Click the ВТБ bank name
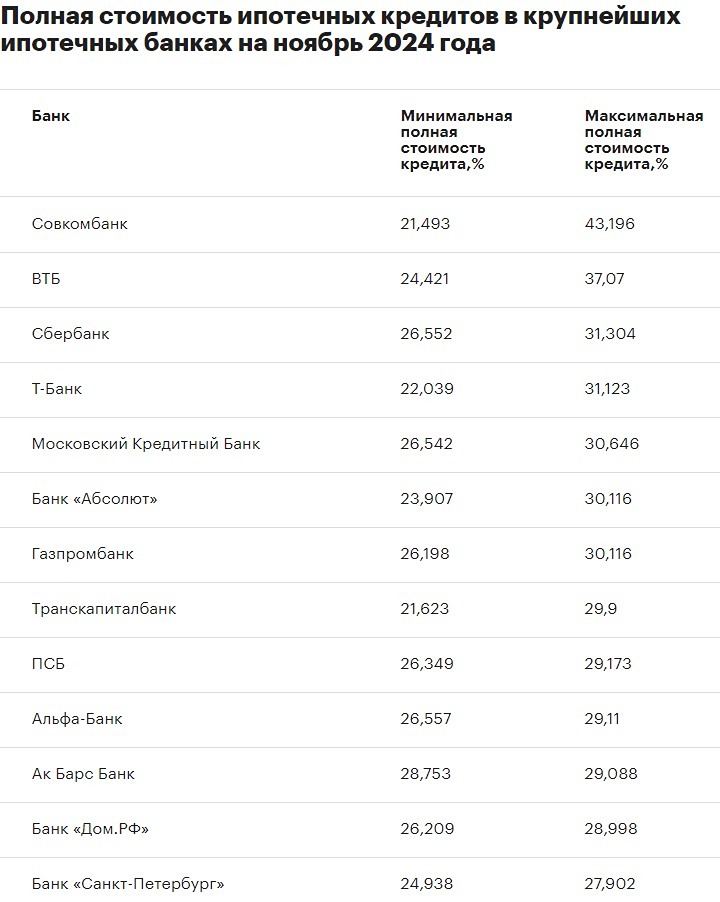720x902 pixels. pyautogui.click(x=46, y=279)
